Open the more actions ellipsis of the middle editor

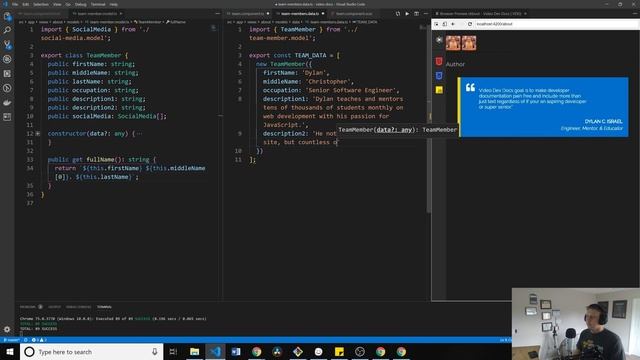pyautogui.click(x=426, y=13)
